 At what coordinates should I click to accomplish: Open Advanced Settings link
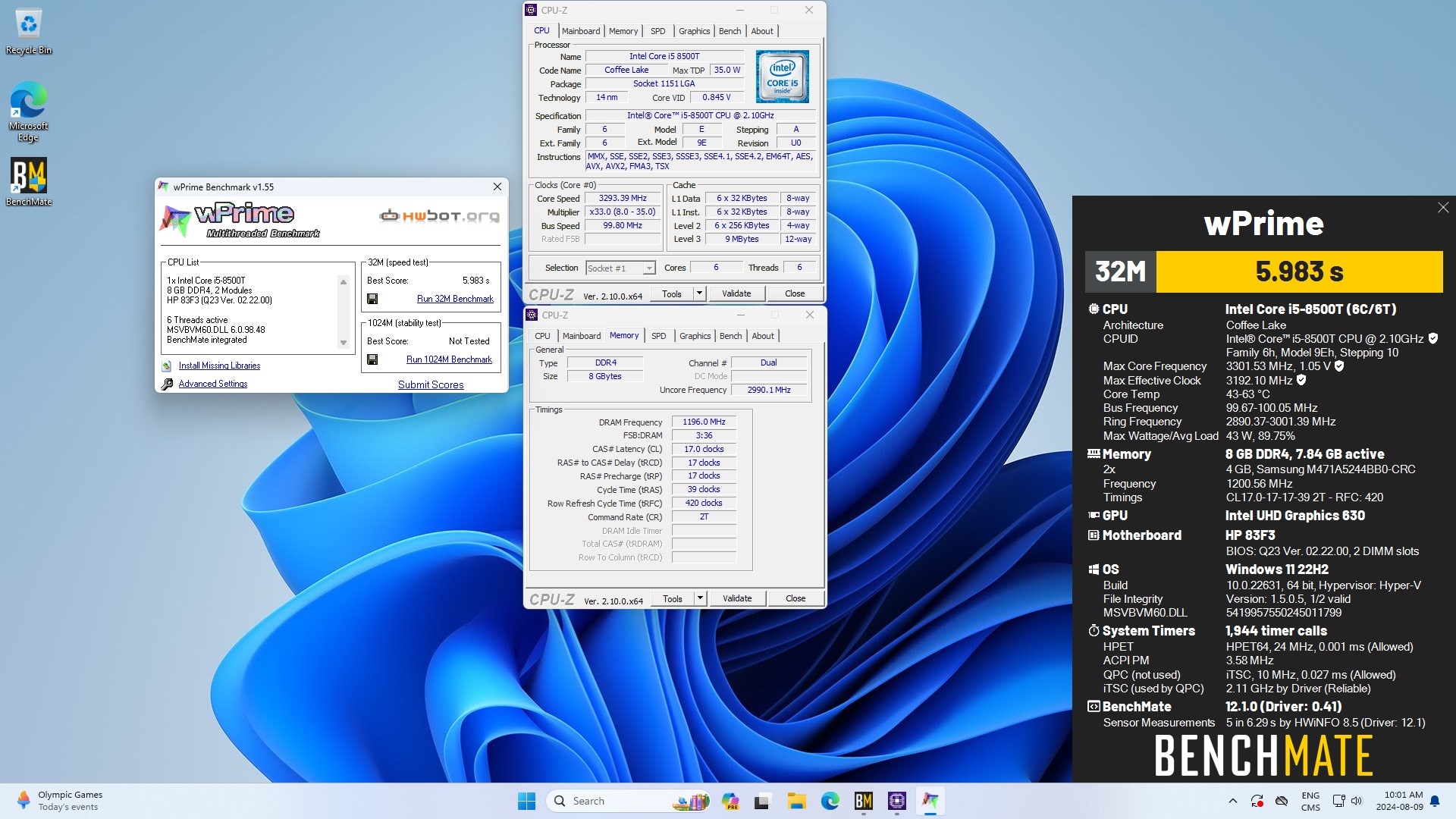point(213,384)
